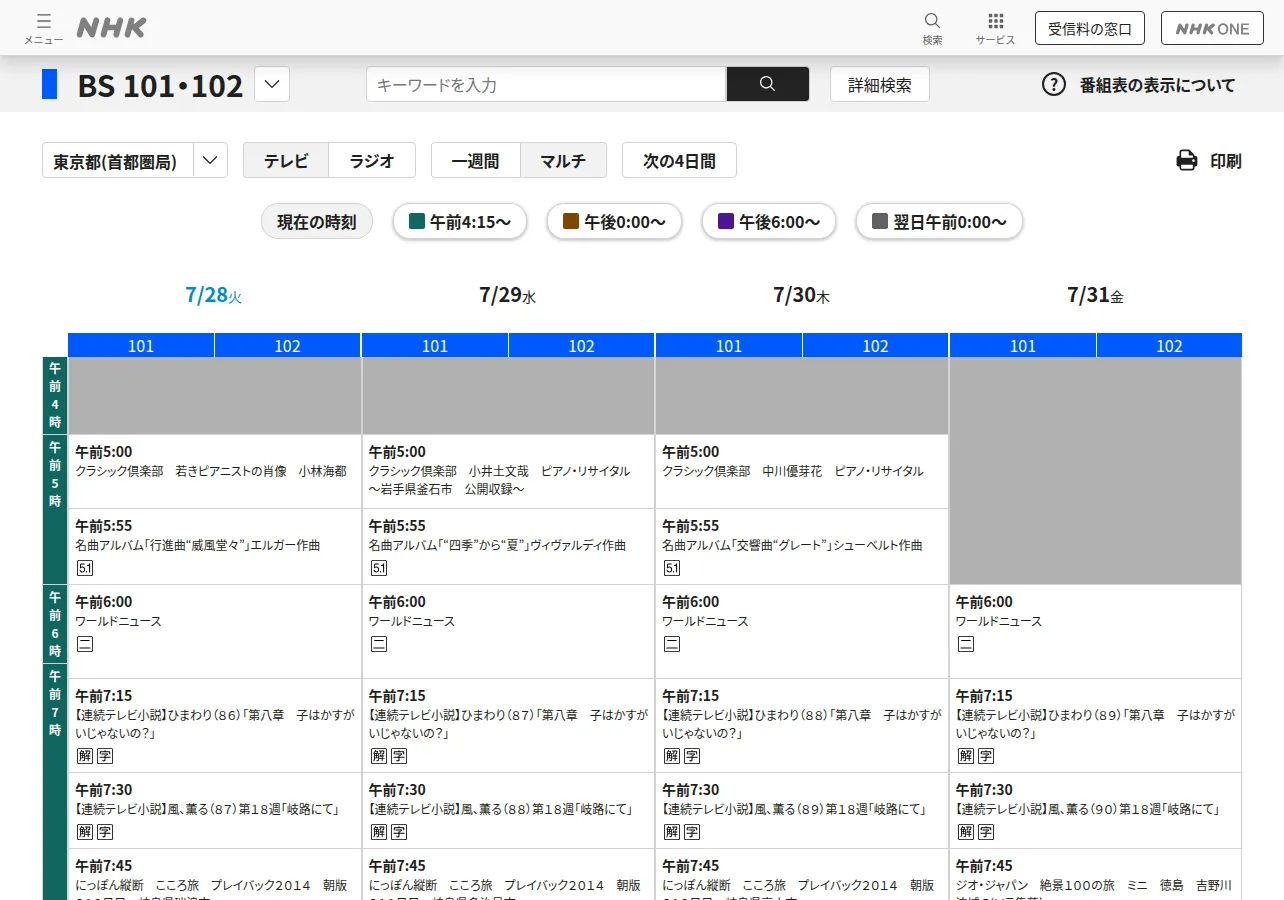The width and height of the screenshot is (1284, 900).
Task: Open 受信料の窓口
Action: point(1090,28)
